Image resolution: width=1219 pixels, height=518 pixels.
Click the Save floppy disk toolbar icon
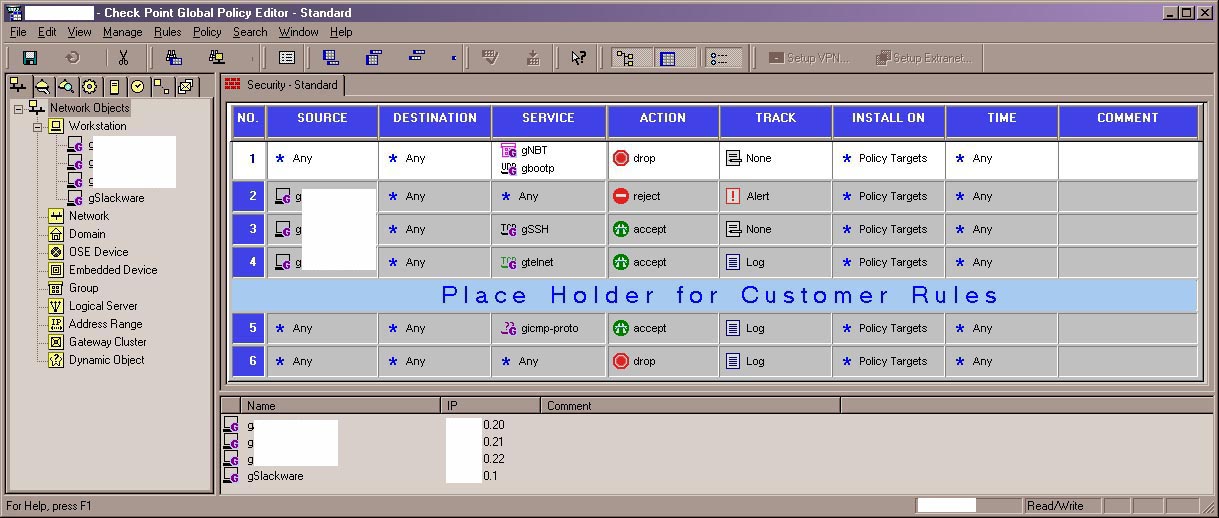point(30,58)
